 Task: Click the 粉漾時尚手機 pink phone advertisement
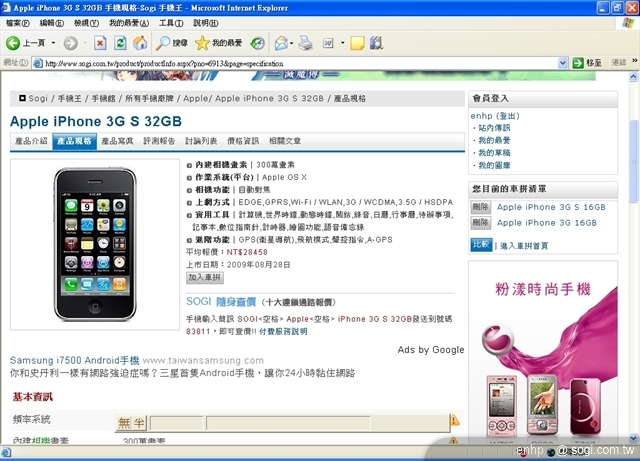(543, 351)
